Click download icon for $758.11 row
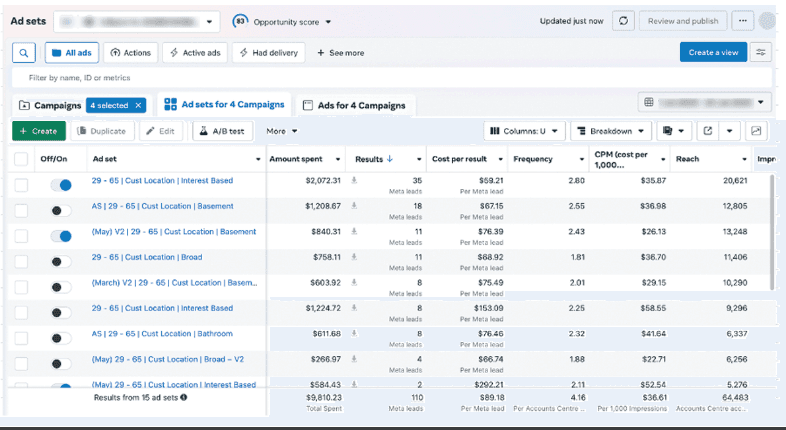Viewport: 786px width, 430px height. click(x=354, y=257)
